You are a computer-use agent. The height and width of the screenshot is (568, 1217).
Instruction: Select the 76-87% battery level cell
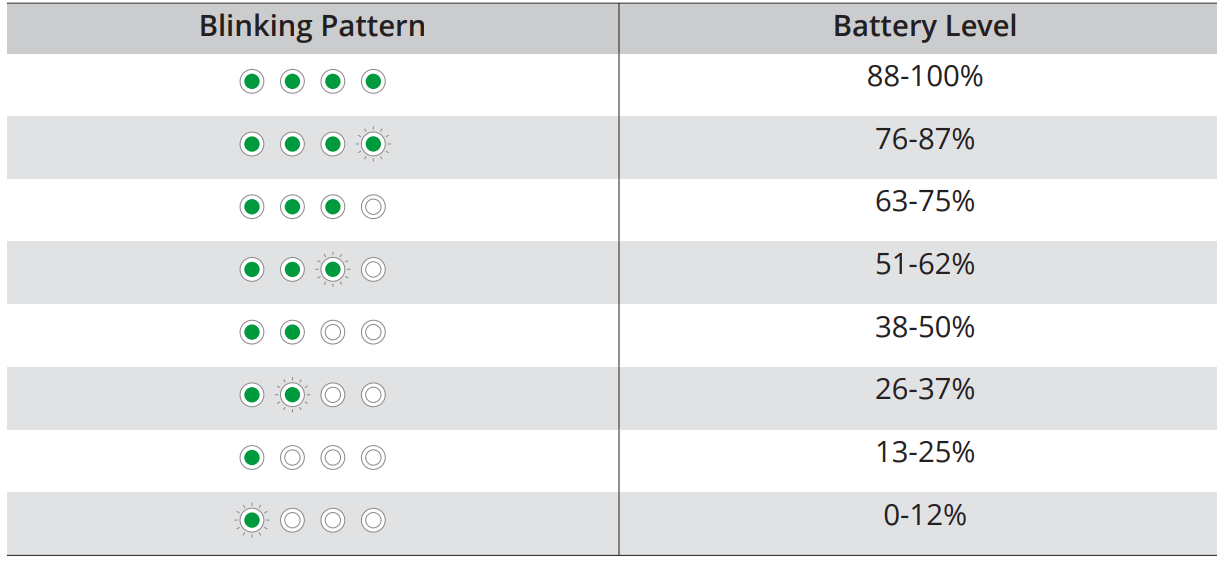(x=924, y=140)
